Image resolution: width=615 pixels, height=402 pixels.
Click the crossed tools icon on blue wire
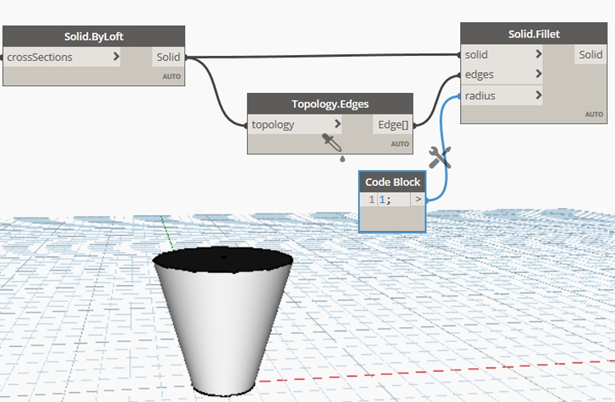[x=439, y=157]
